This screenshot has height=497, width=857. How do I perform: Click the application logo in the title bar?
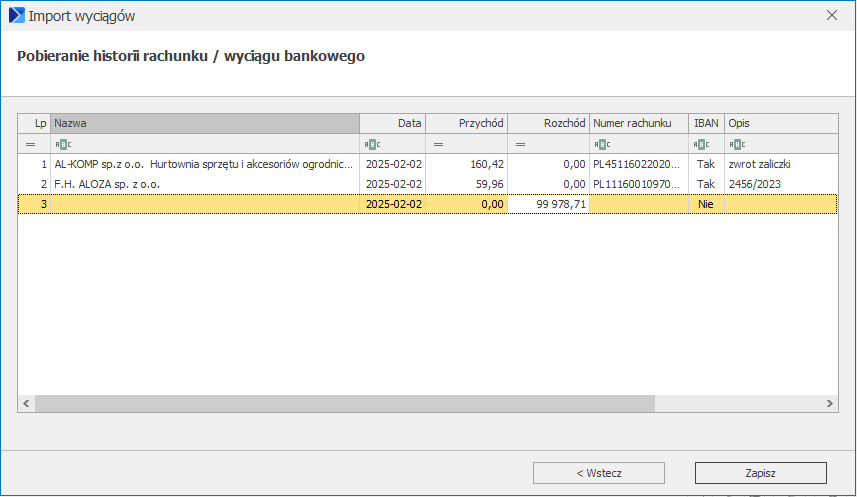pos(16,16)
